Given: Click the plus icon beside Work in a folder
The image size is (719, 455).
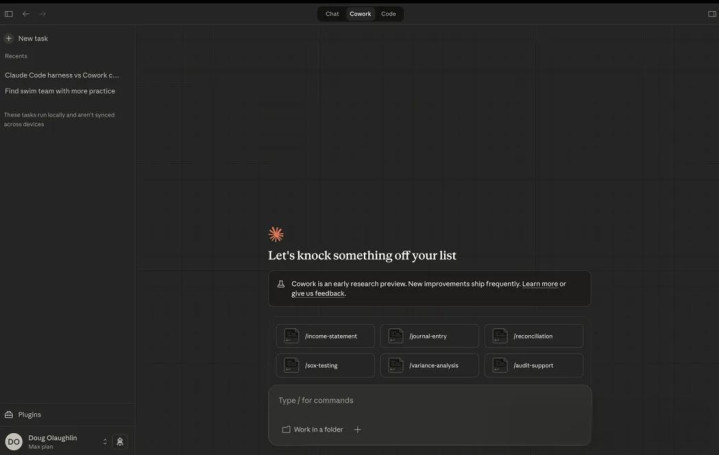Looking at the screenshot, I should (x=357, y=429).
